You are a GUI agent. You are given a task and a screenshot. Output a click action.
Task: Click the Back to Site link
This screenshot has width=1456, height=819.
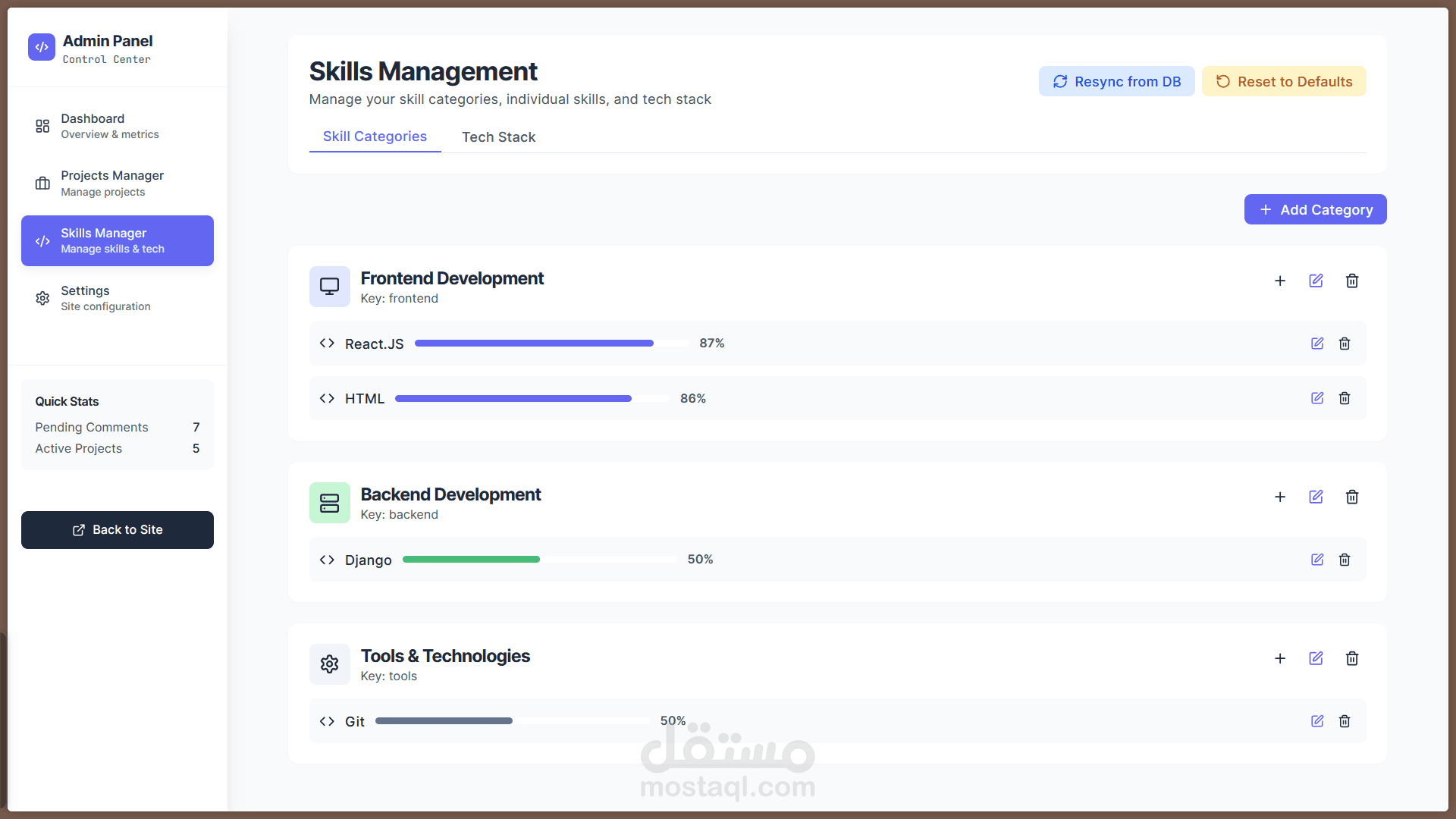point(118,530)
